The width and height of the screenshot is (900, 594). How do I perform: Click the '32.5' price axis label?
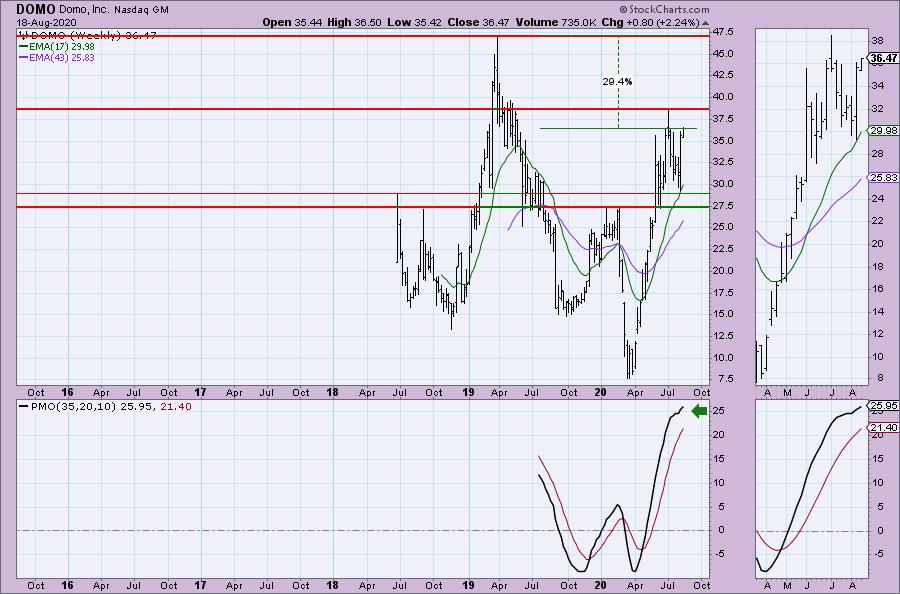click(723, 161)
